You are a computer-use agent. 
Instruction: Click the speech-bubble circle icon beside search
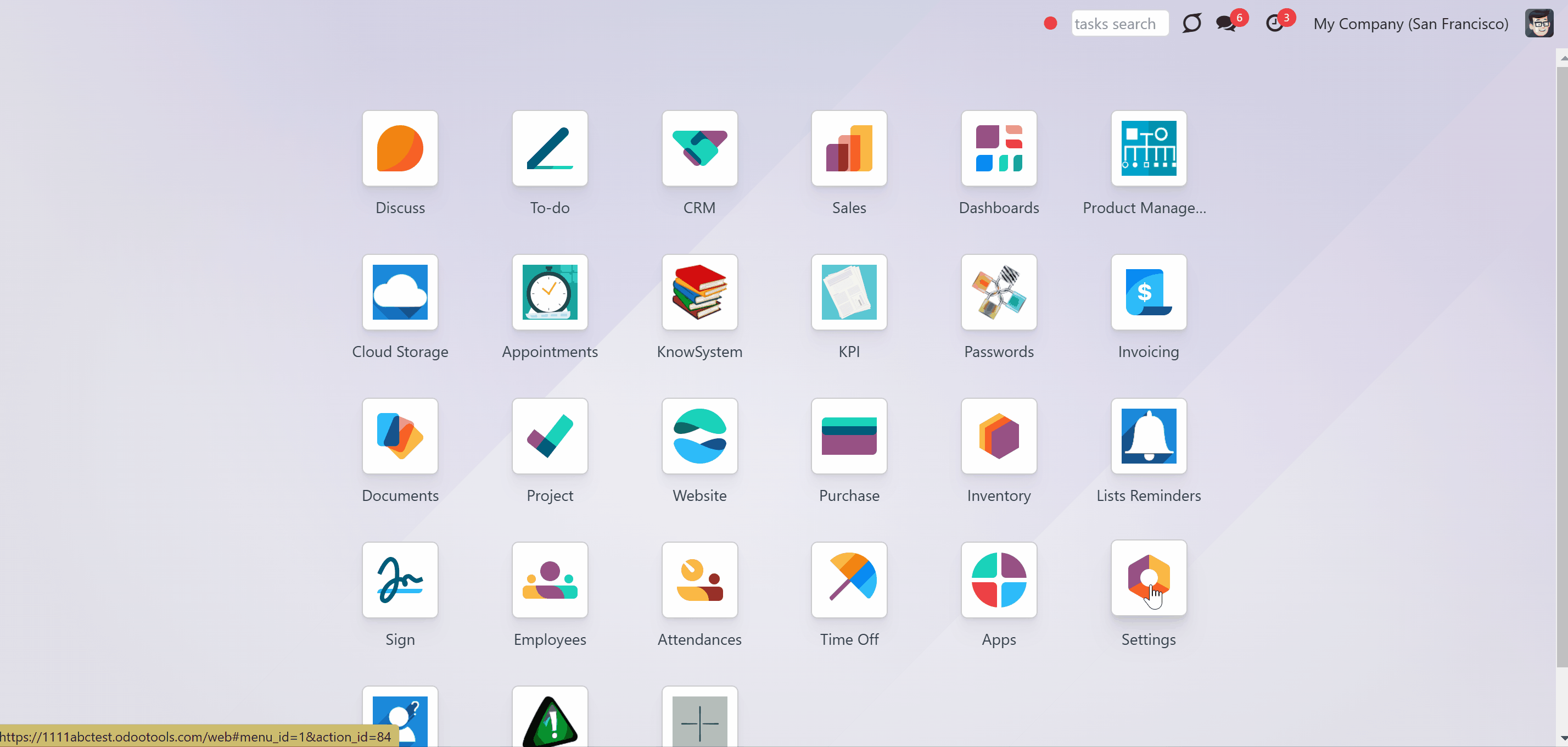pos(1191,23)
